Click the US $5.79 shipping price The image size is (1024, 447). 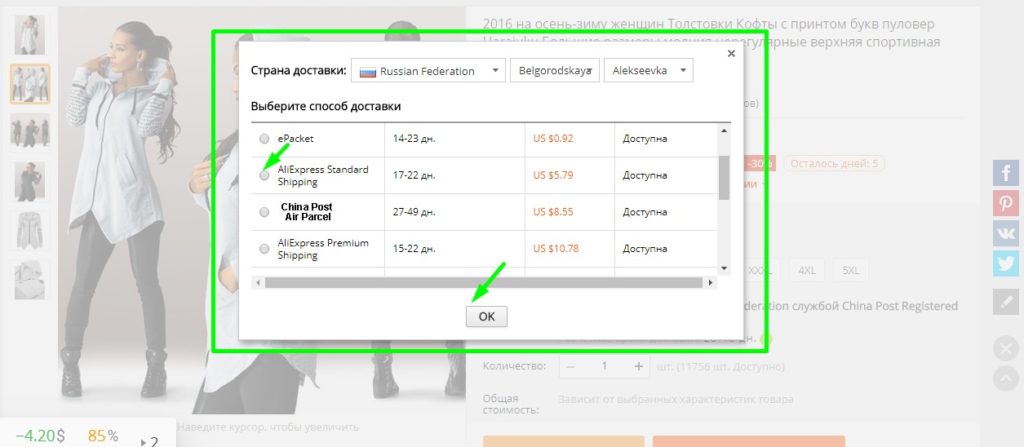point(553,175)
